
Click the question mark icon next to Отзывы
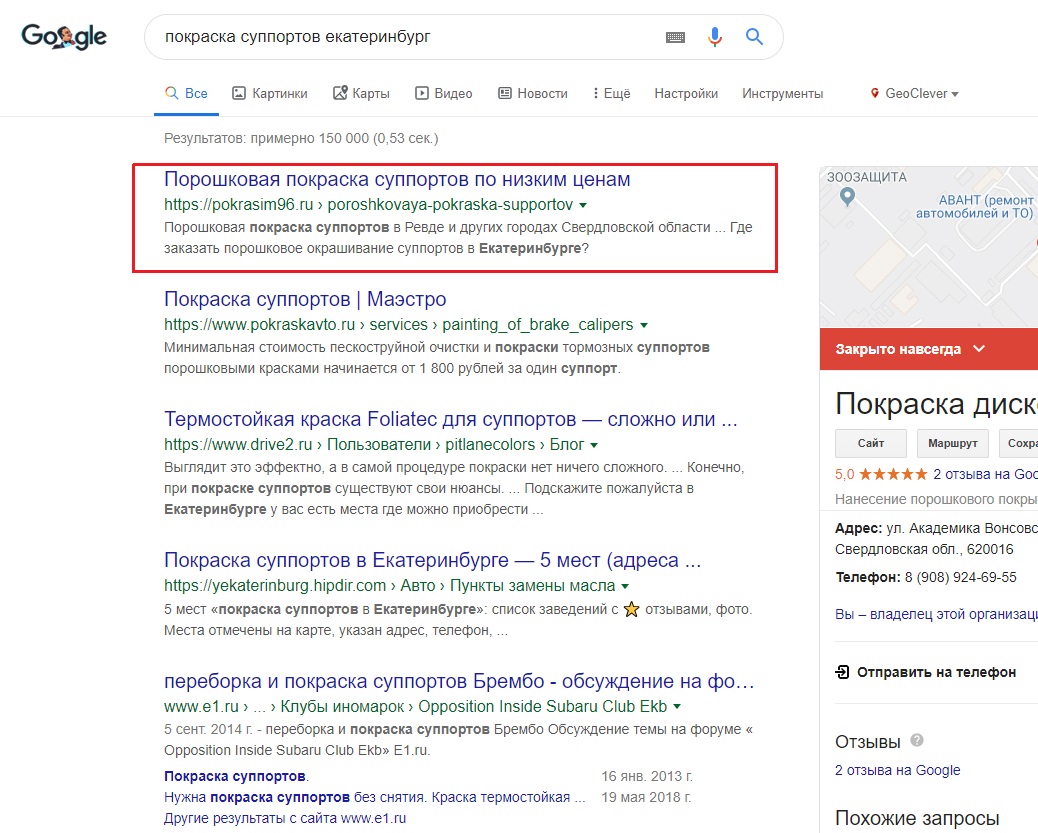(917, 738)
